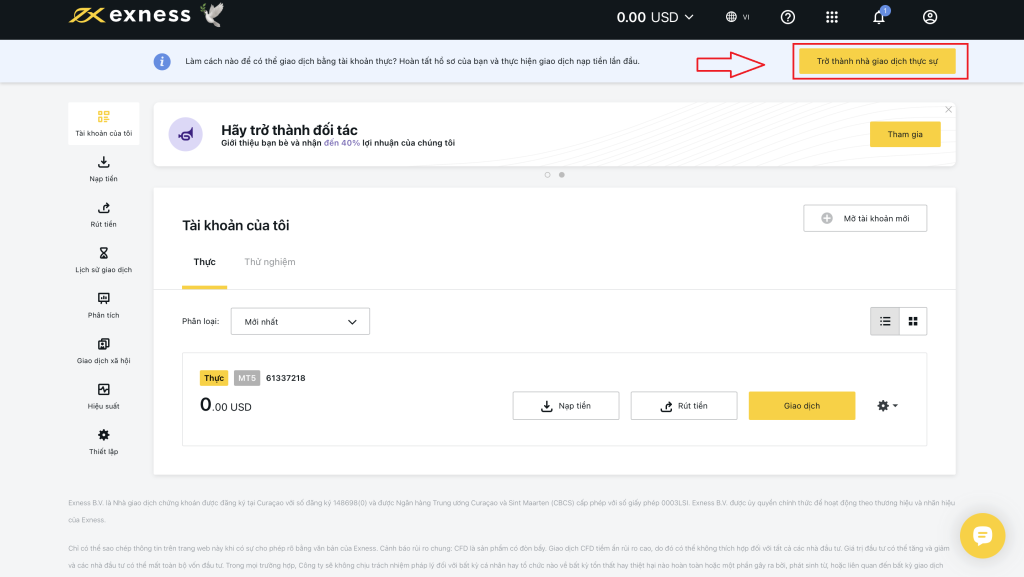Open 'Lịch sử giao dịch' in sidebar

pos(104,260)
